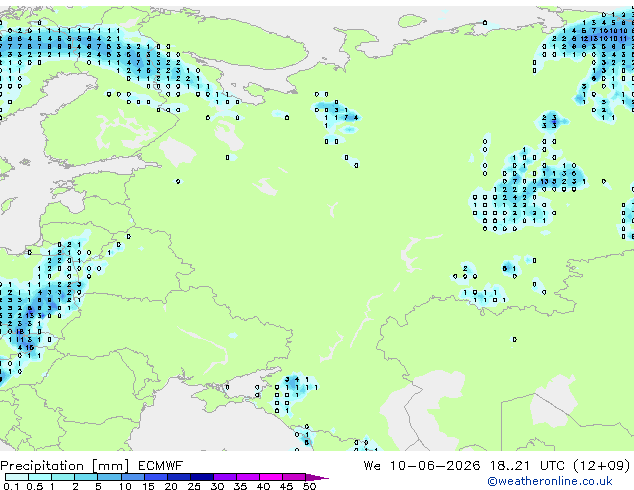This screenshot has width=634, height=490.
Task: Open the weatheronline.co.uk copyright link
Action: click(x=550, y=481)
